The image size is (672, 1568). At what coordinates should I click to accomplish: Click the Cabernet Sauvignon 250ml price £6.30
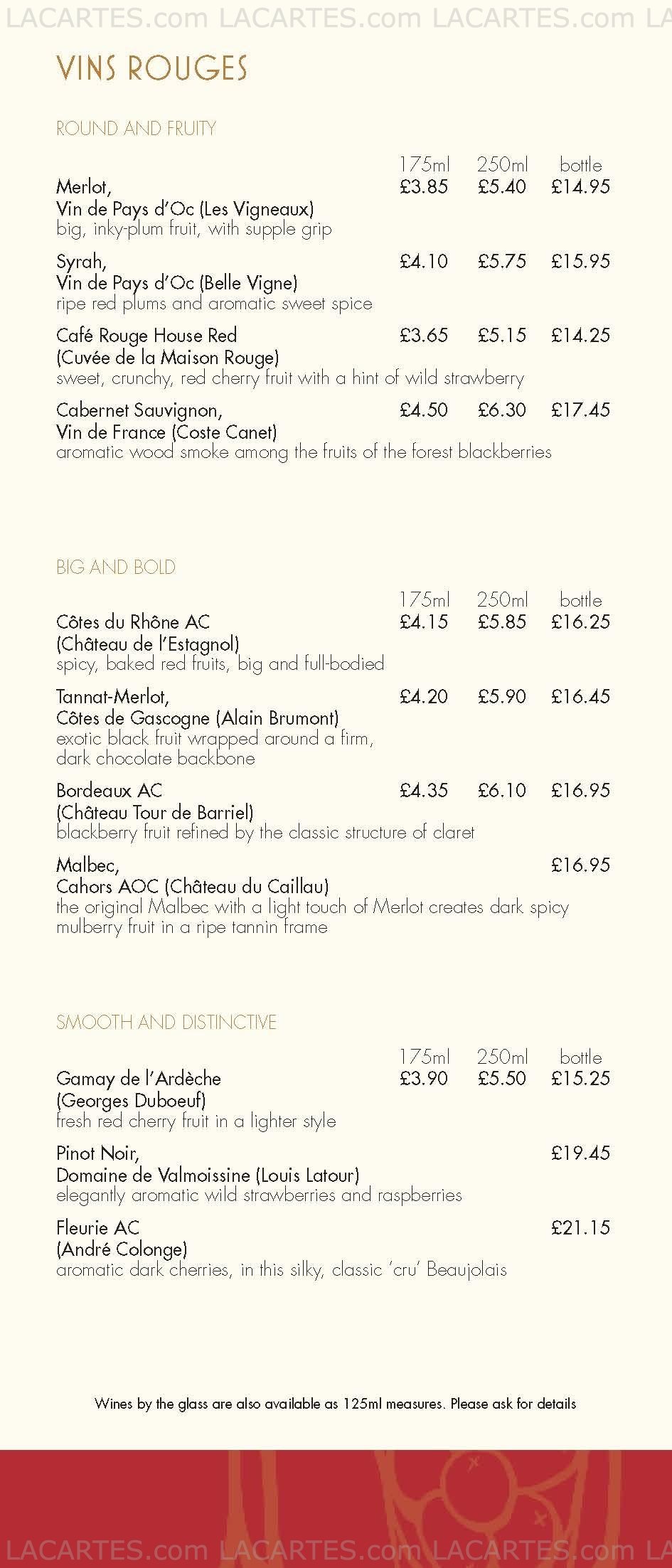502,410
